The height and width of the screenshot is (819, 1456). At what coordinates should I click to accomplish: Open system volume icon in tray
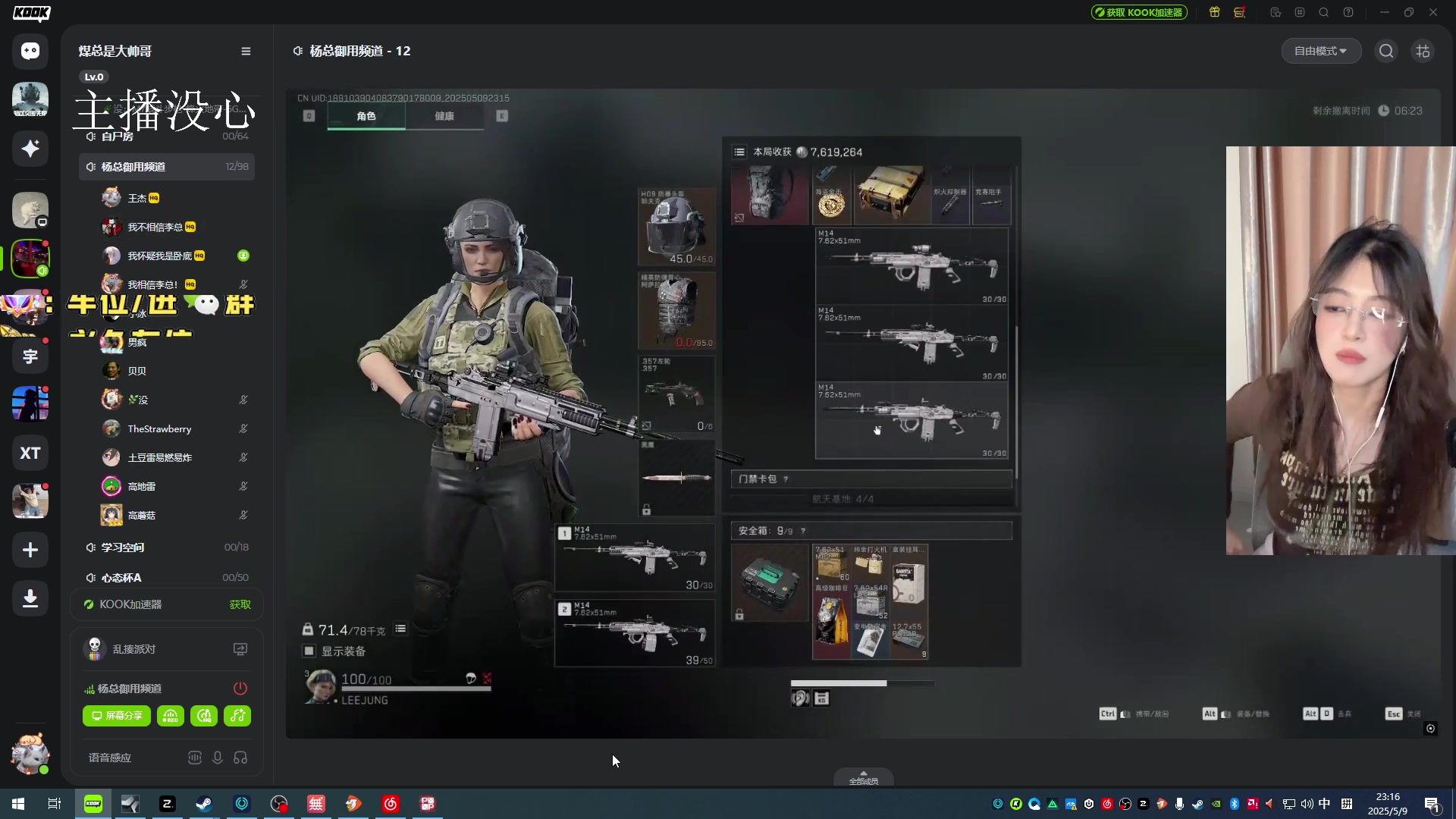(1307, 804)
